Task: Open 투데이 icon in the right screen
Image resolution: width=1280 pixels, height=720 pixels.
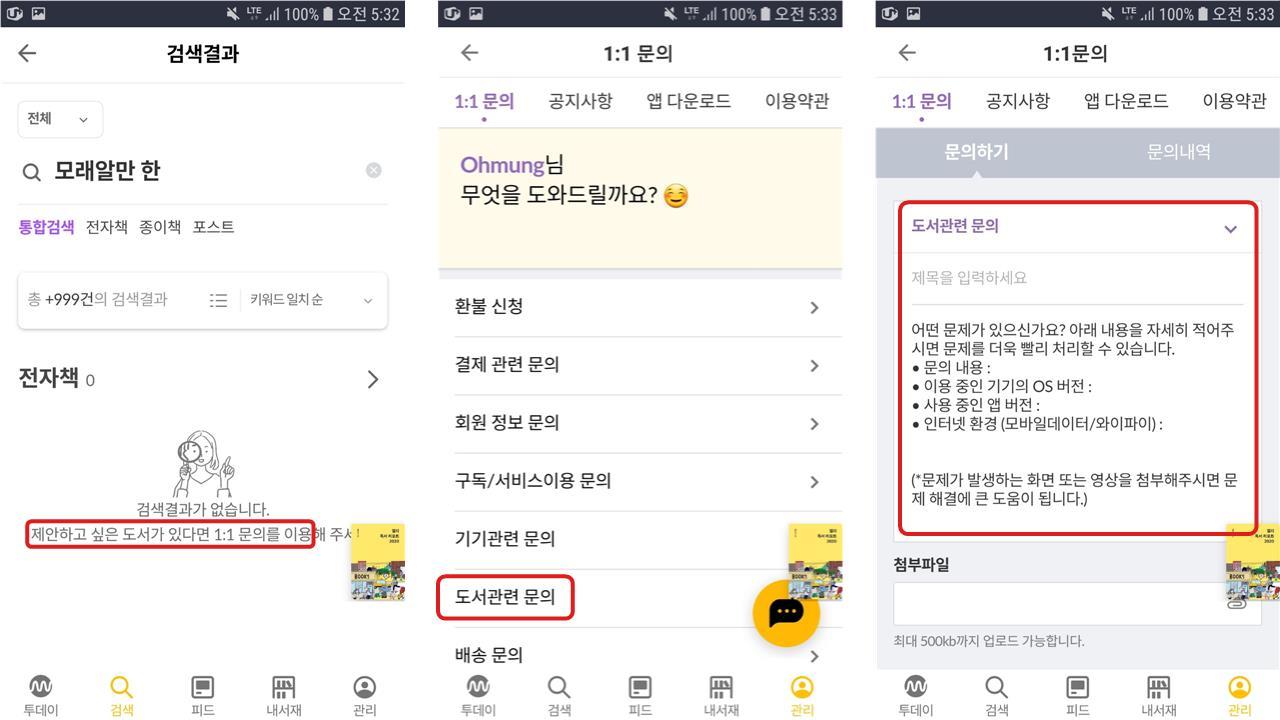Action: point(915,696)
